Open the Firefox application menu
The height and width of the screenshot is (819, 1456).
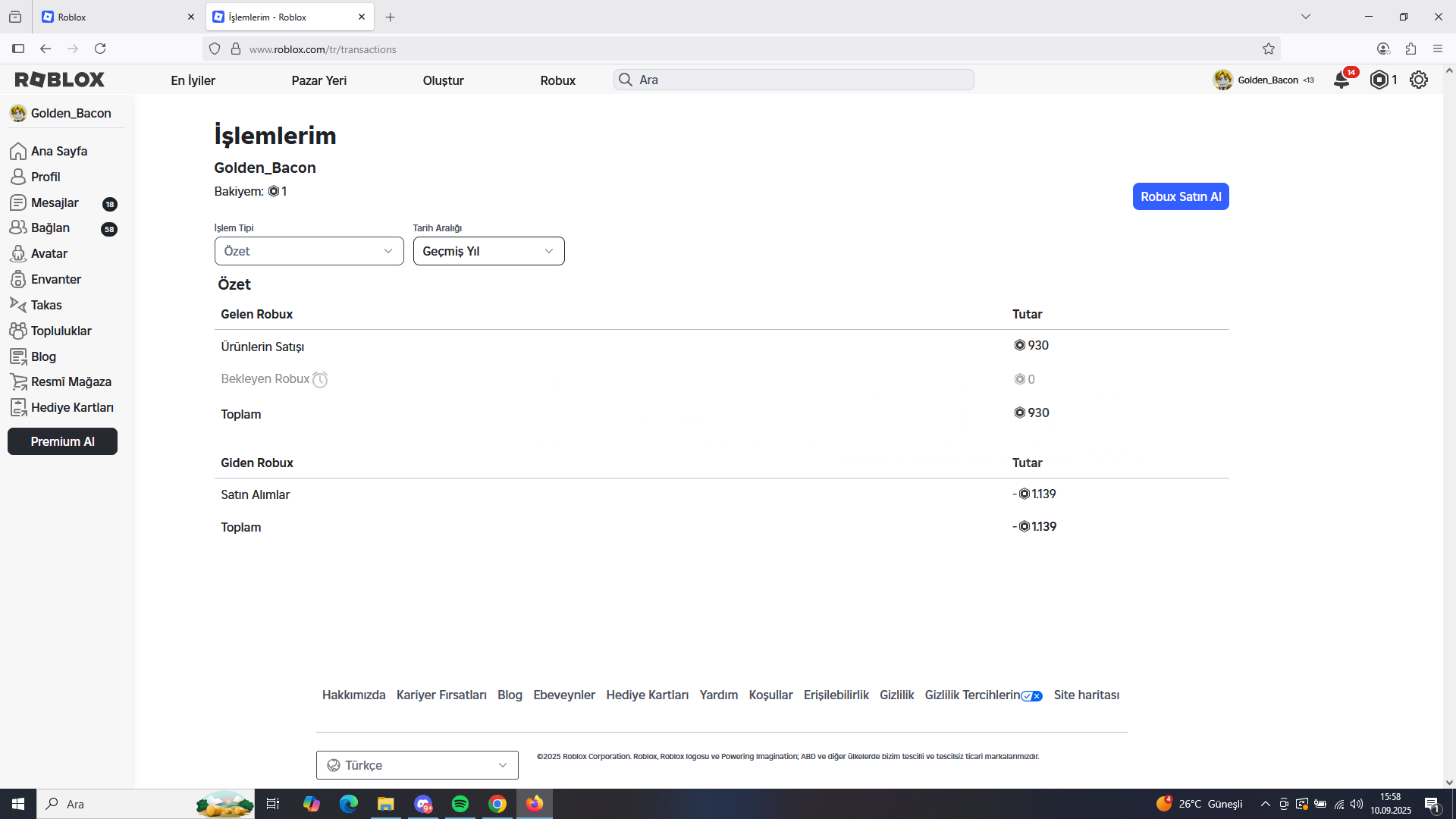[1438, 49]
